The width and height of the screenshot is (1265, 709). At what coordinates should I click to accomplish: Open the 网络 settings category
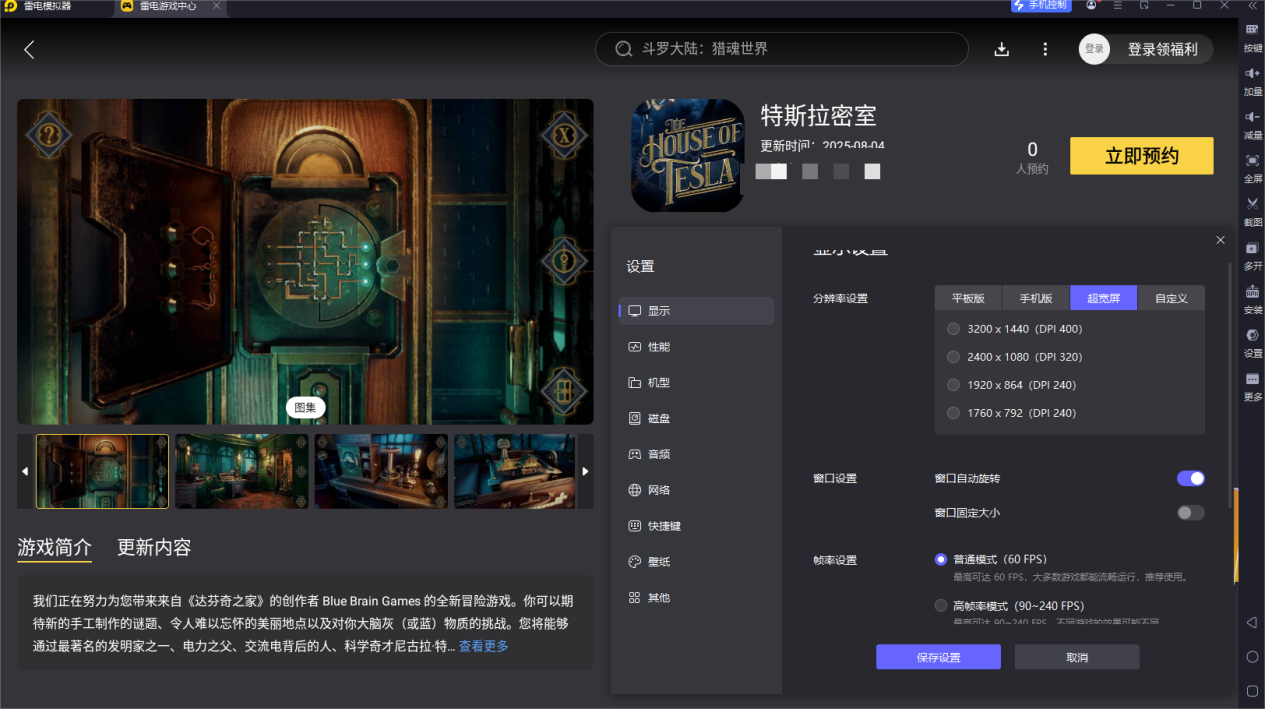click(696, 490)
